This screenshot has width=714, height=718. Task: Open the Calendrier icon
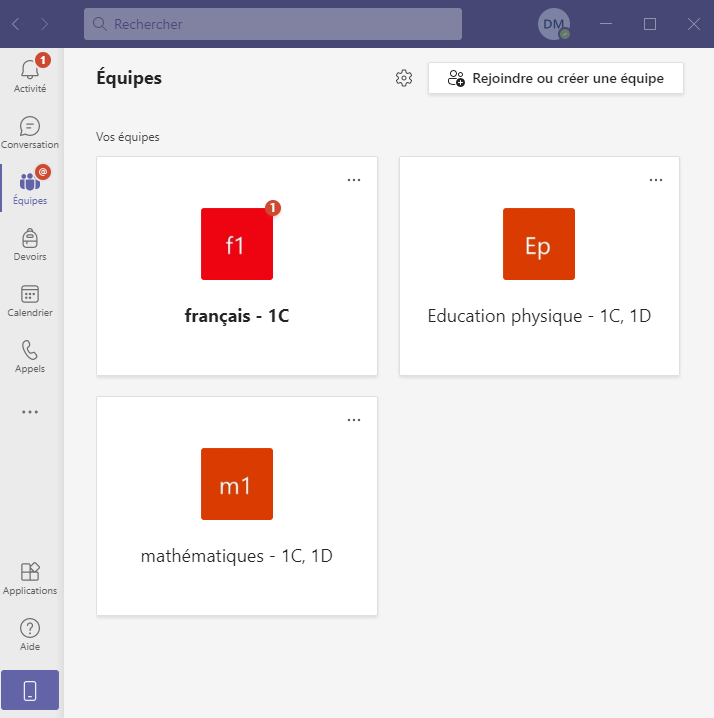(x=30, y=294)
